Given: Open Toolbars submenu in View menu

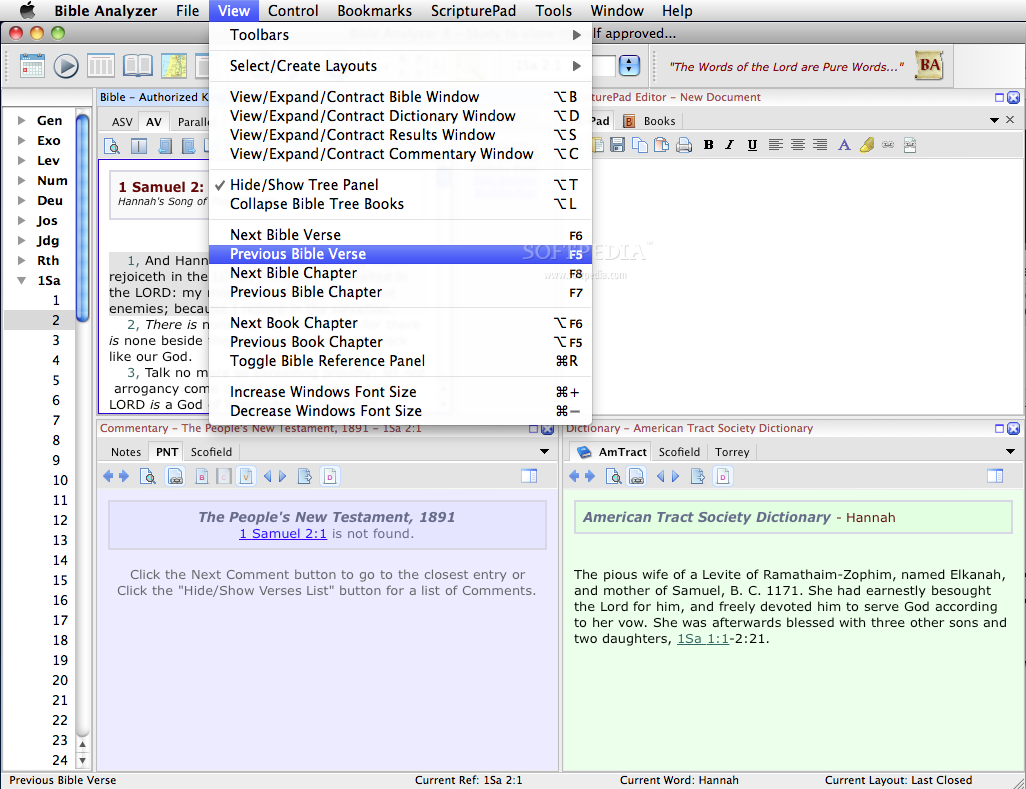Looking at the screenshot, I should 400,35.
